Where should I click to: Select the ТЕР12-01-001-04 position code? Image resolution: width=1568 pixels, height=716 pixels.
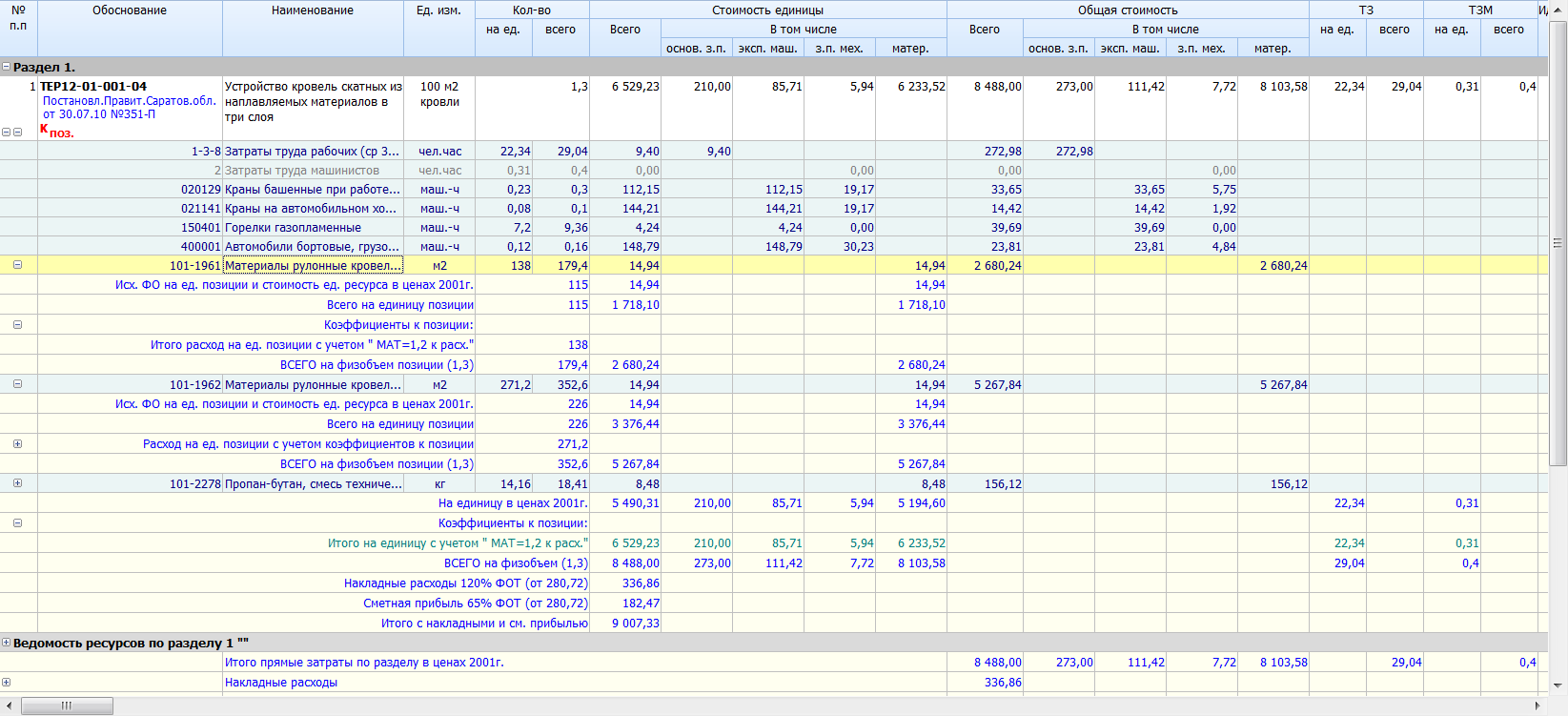click(x=93, y=87)
